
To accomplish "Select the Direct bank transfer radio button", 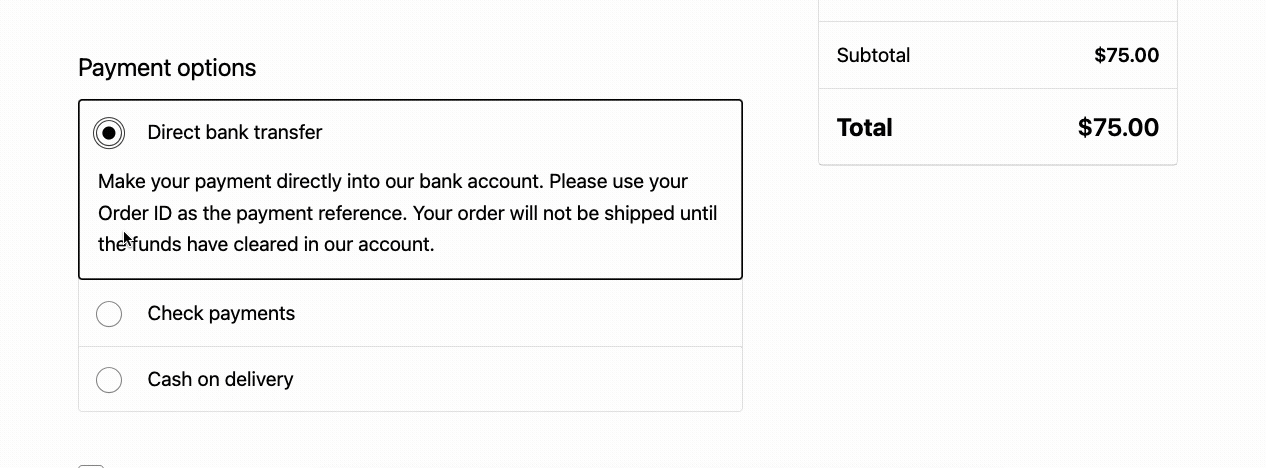I will pos(109,133).
